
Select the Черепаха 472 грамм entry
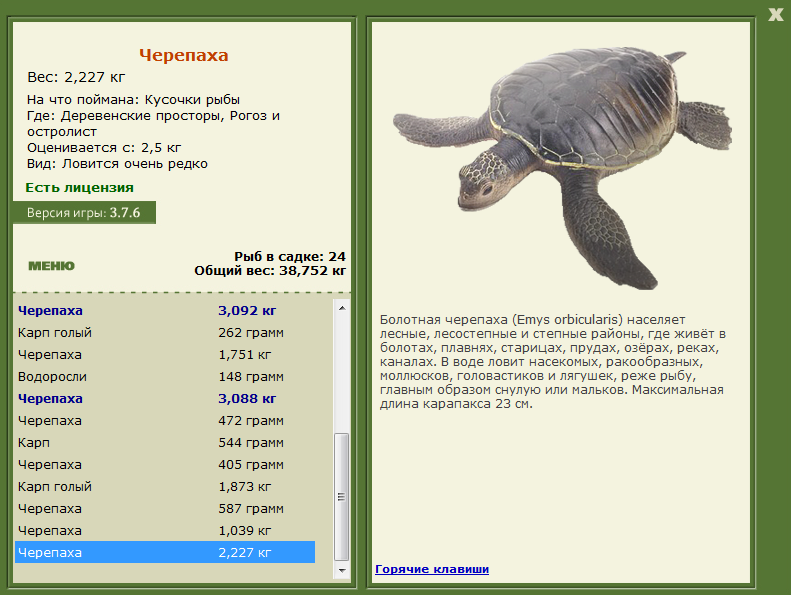click(165, 420)
